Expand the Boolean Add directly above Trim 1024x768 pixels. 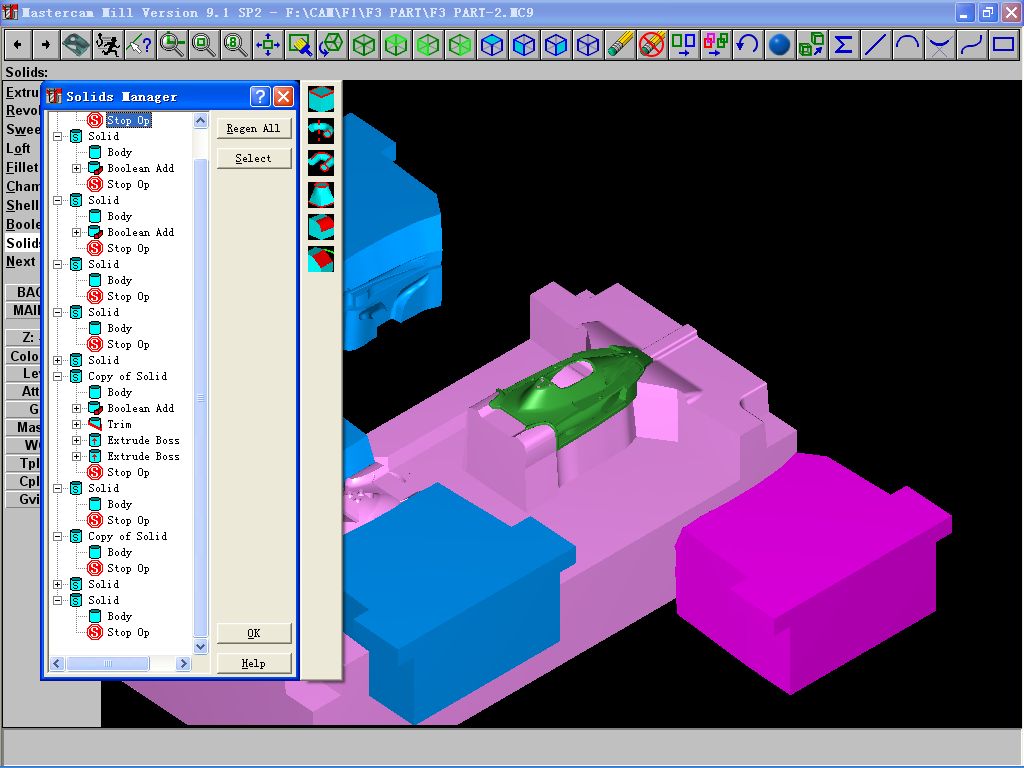(76, 408)
